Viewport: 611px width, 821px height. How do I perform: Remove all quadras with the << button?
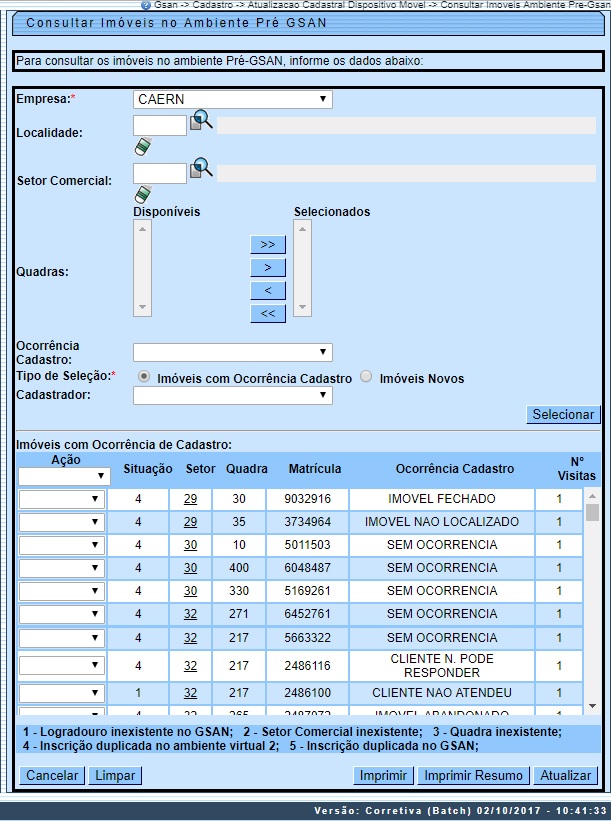(x=268, y=313)
